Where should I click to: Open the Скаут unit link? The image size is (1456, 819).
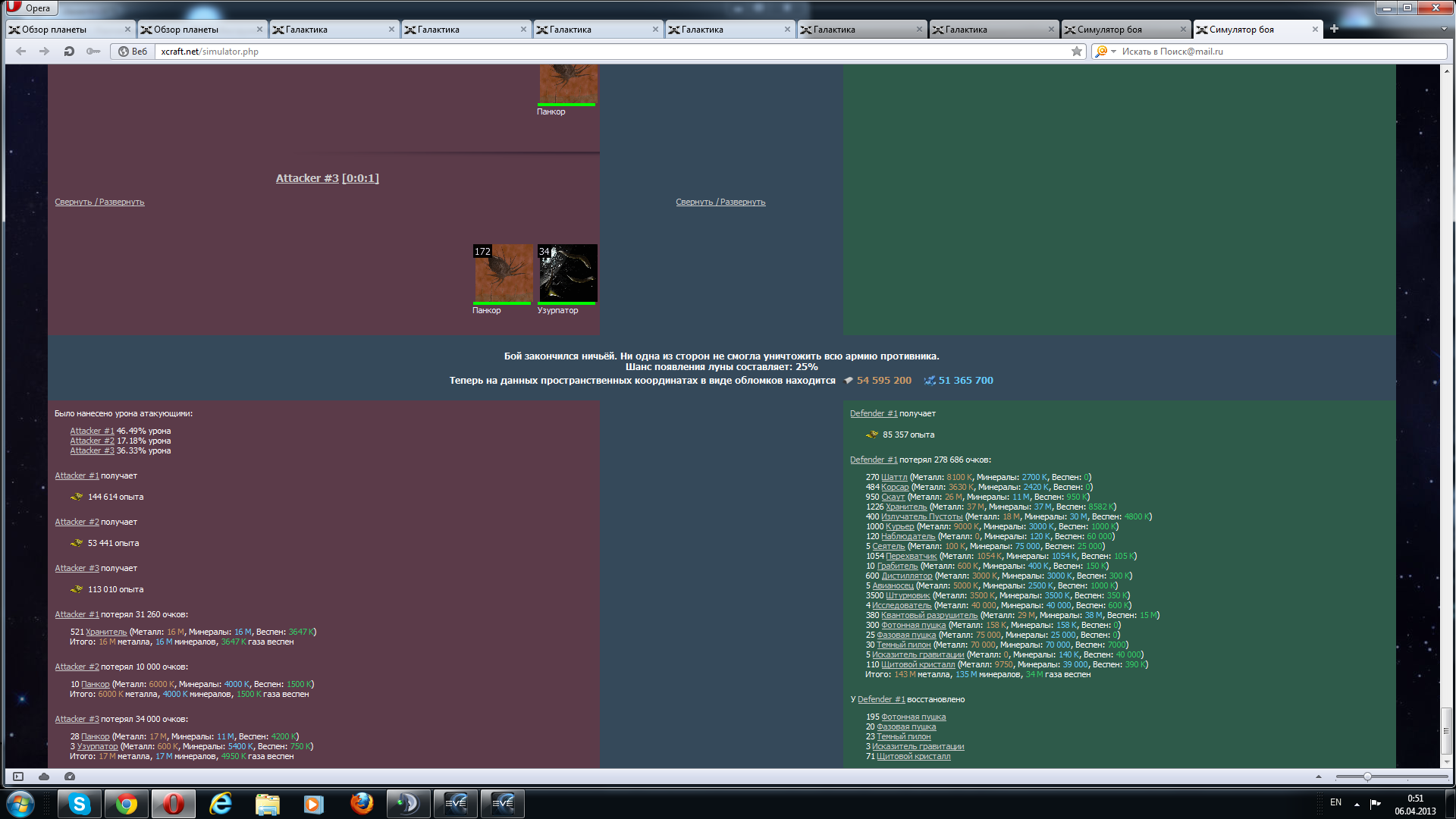[x=893, y=497]
